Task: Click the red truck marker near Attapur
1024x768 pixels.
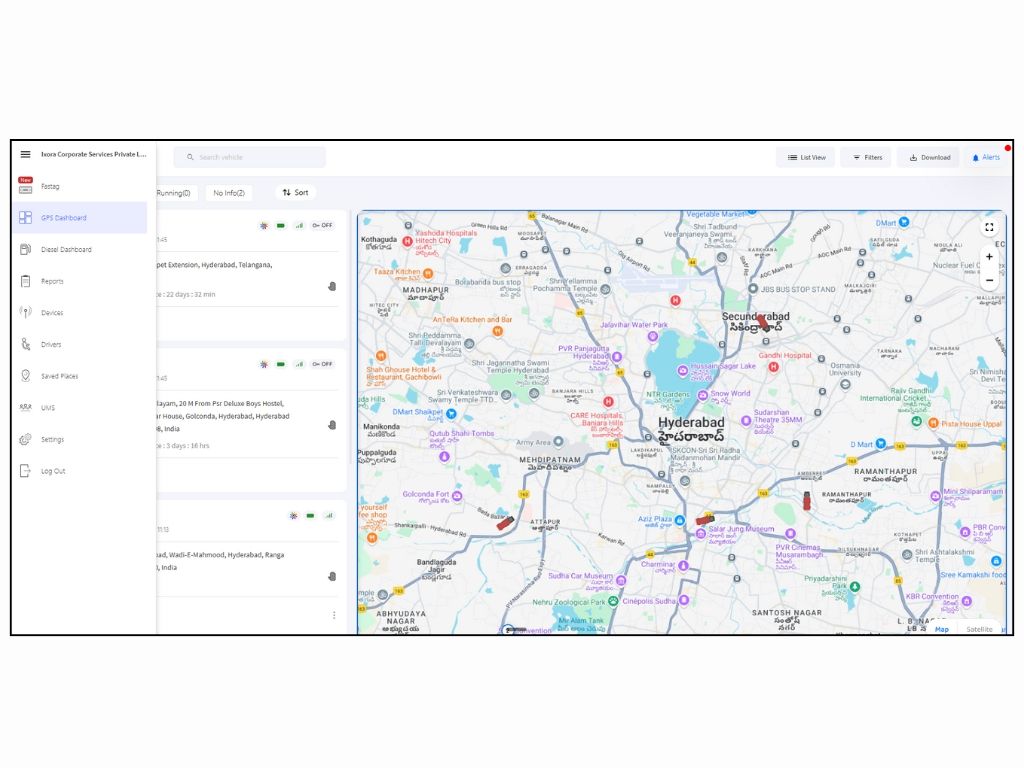Action: (x=505, y=522)
